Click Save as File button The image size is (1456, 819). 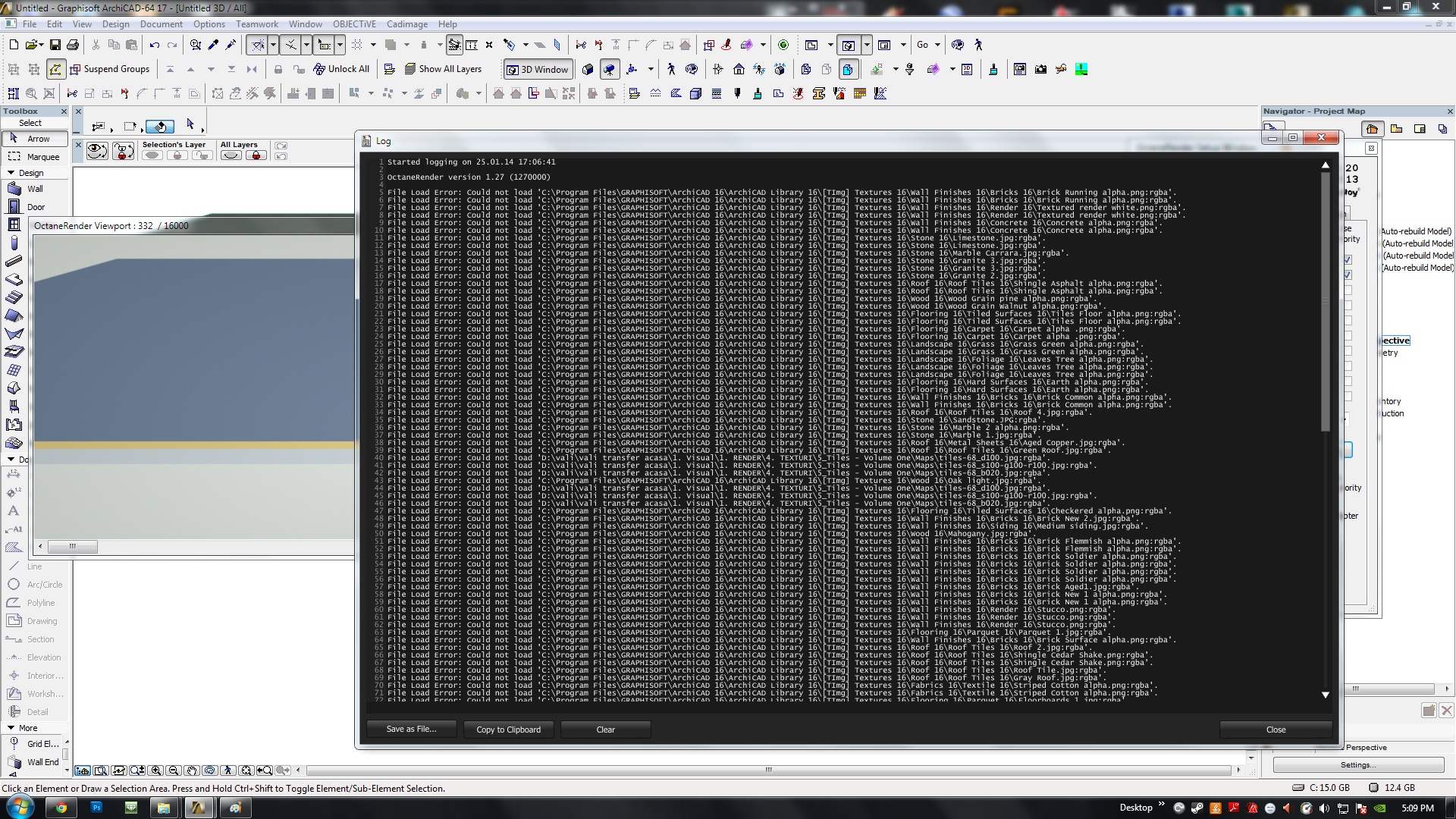point(411,730)
